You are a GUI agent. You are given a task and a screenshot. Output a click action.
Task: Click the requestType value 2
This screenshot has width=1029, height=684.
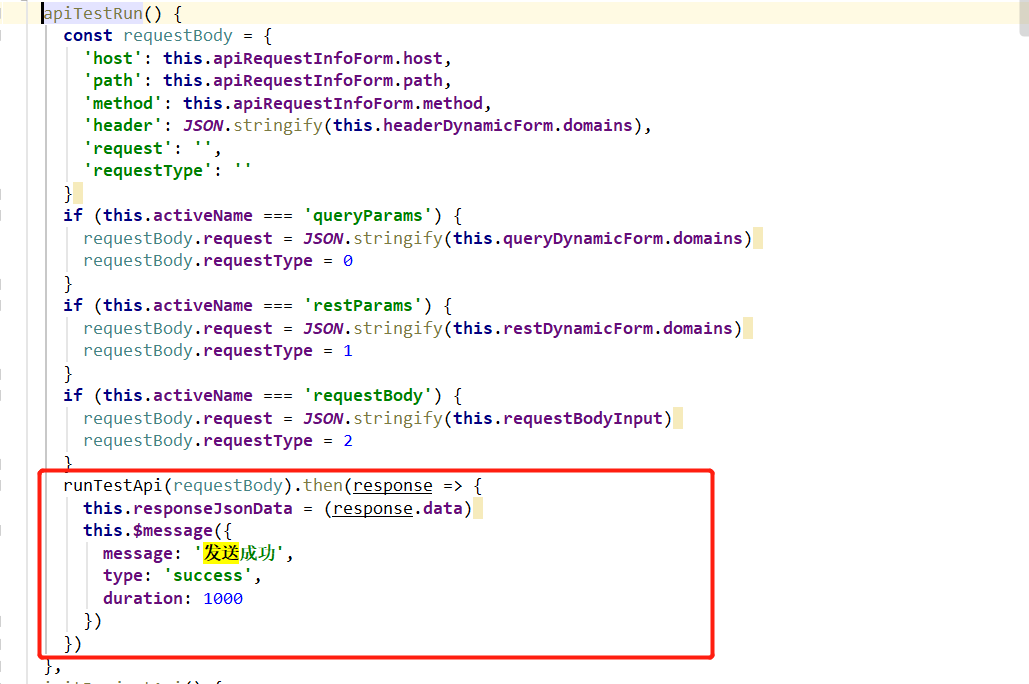(348, 440)
